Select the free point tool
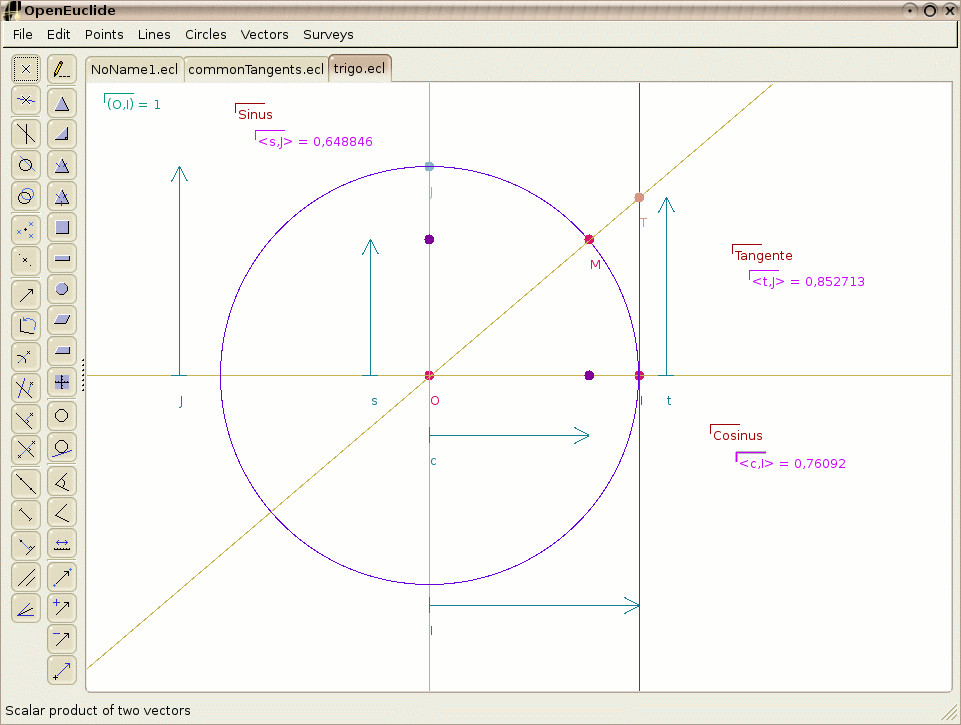 pyautogui.click(x=26, y=69)
